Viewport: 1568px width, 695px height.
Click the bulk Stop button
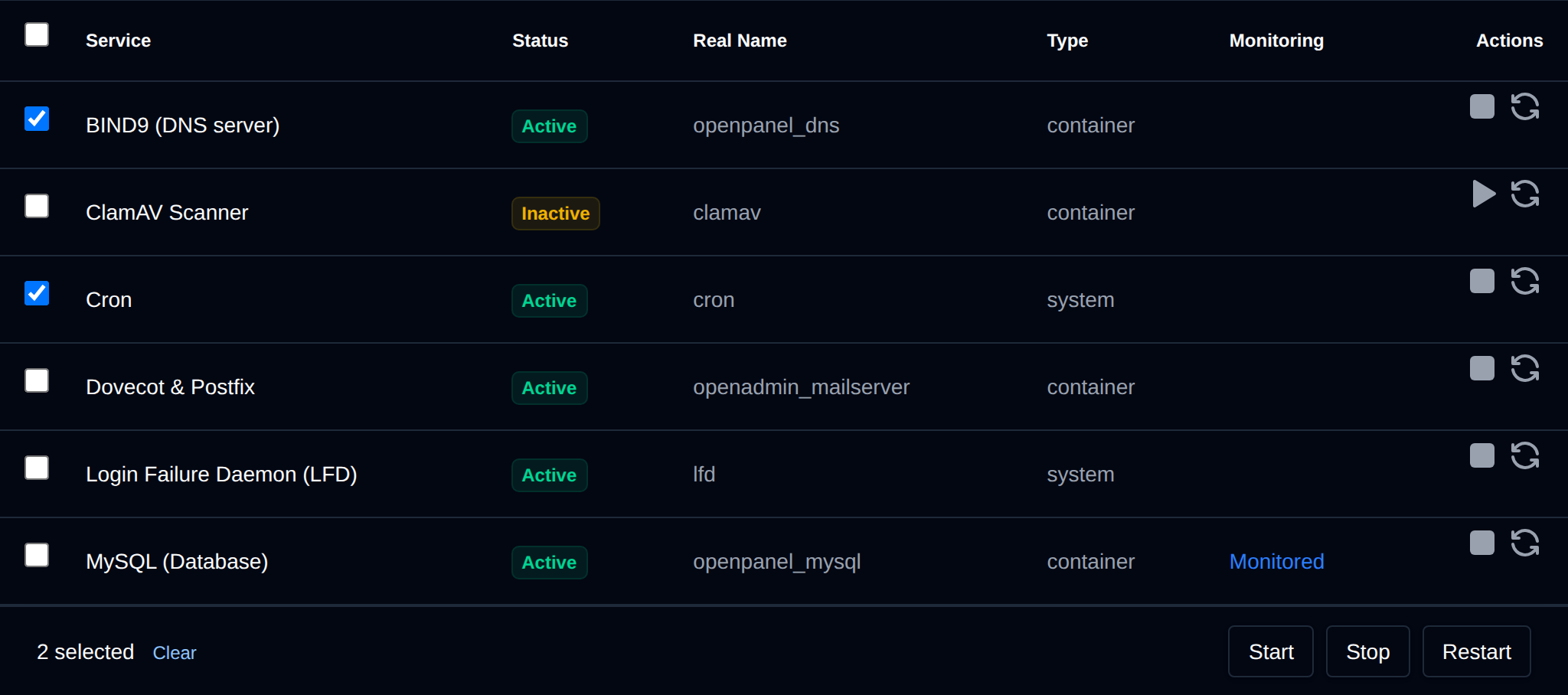pyautogui.click(x=1367, y=651)
